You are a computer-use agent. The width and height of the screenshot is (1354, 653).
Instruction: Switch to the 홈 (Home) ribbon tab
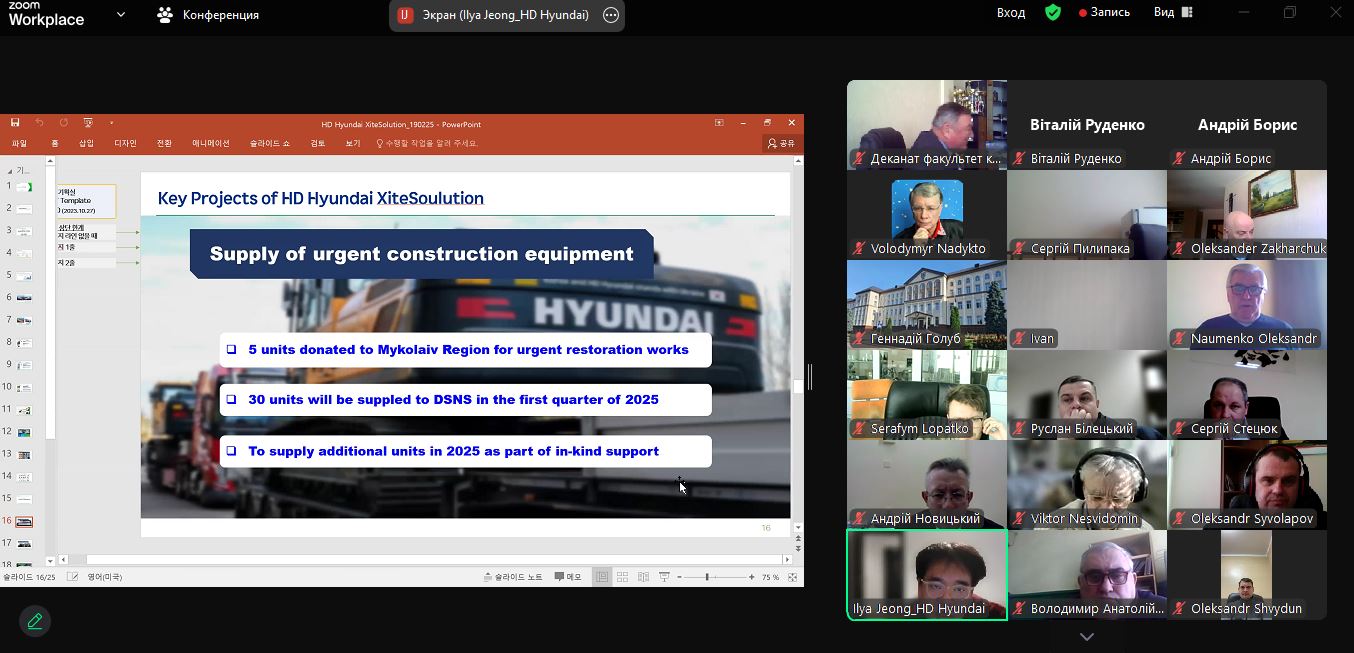[55, 143]
